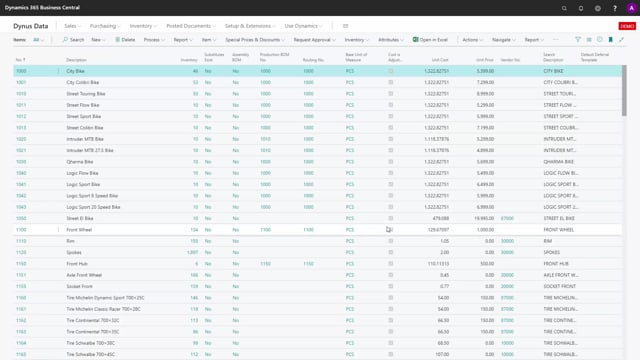Viewport: 640px width, 360px height.
Task: Expand the Attributes dropdown
Action: (x=391, y=40)
